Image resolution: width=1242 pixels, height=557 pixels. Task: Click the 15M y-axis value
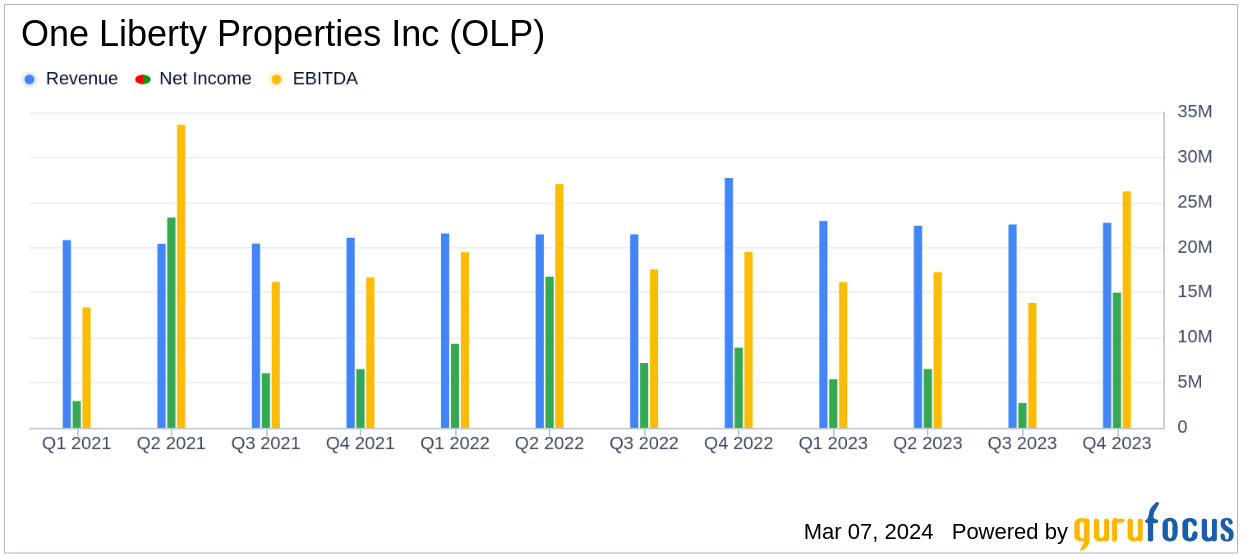(1194, 292)
